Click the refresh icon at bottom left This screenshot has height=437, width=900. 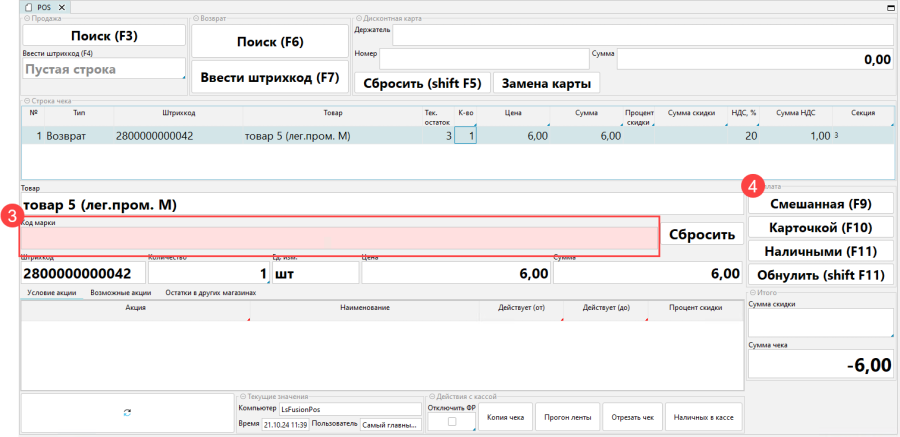[127, 412]
